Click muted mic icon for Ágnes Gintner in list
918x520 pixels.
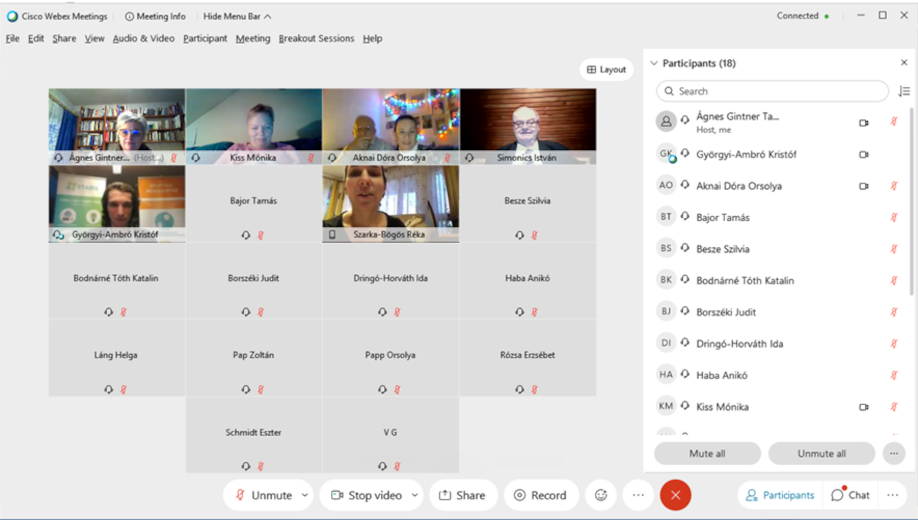(894, 122)
